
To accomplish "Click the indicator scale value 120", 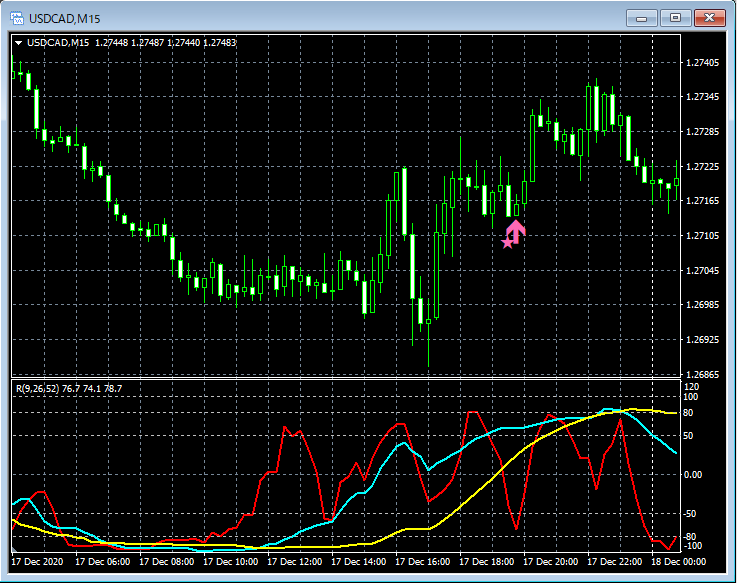I will click(x=691, y=386).
